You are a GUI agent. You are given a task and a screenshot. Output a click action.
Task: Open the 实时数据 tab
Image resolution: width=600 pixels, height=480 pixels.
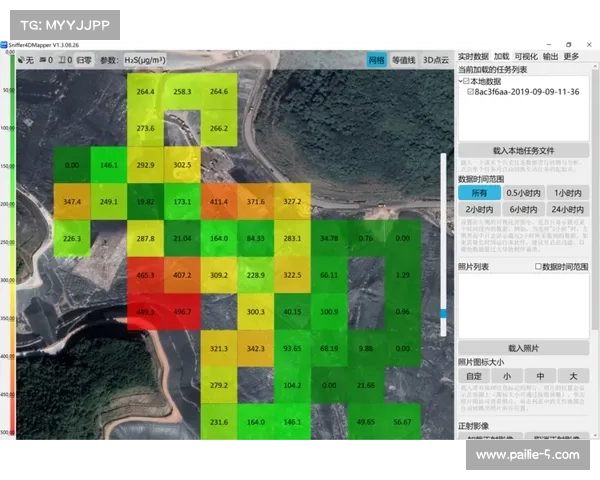[473, 57]
